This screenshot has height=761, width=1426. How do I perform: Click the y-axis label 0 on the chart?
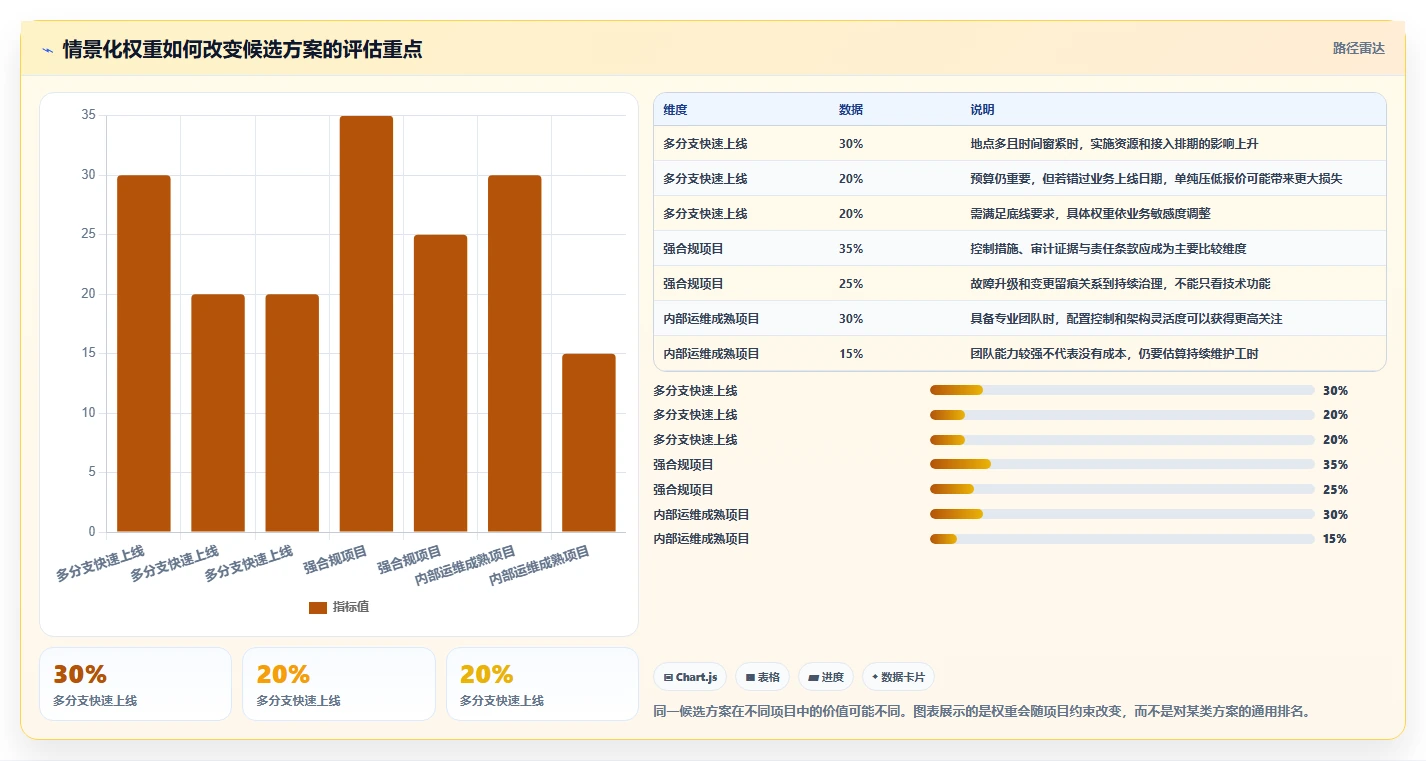click(x=92, y=532)
